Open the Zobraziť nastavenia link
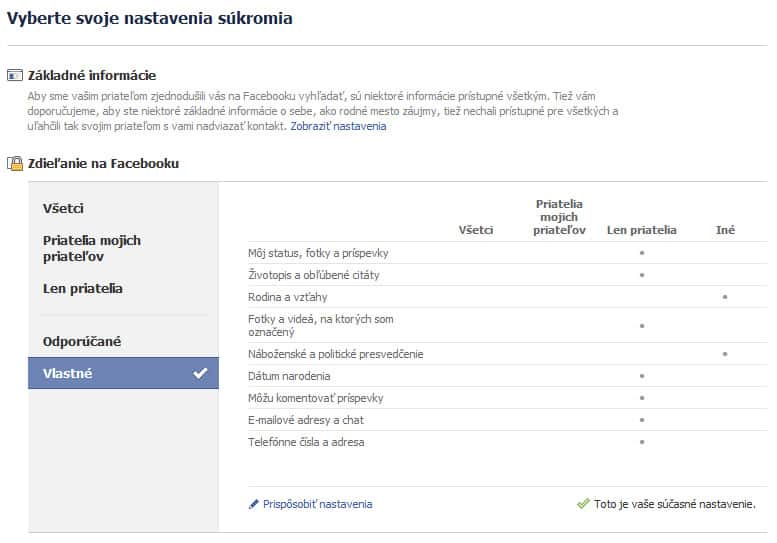The height and width of the screenshot is (543, 777). click(338, 126)
